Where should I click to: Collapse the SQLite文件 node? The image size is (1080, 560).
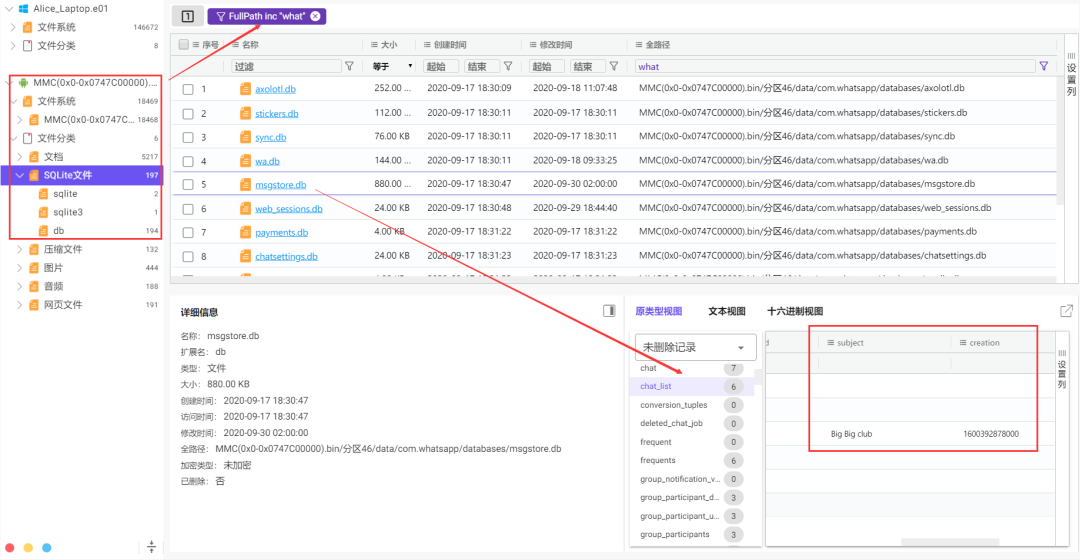20,175
